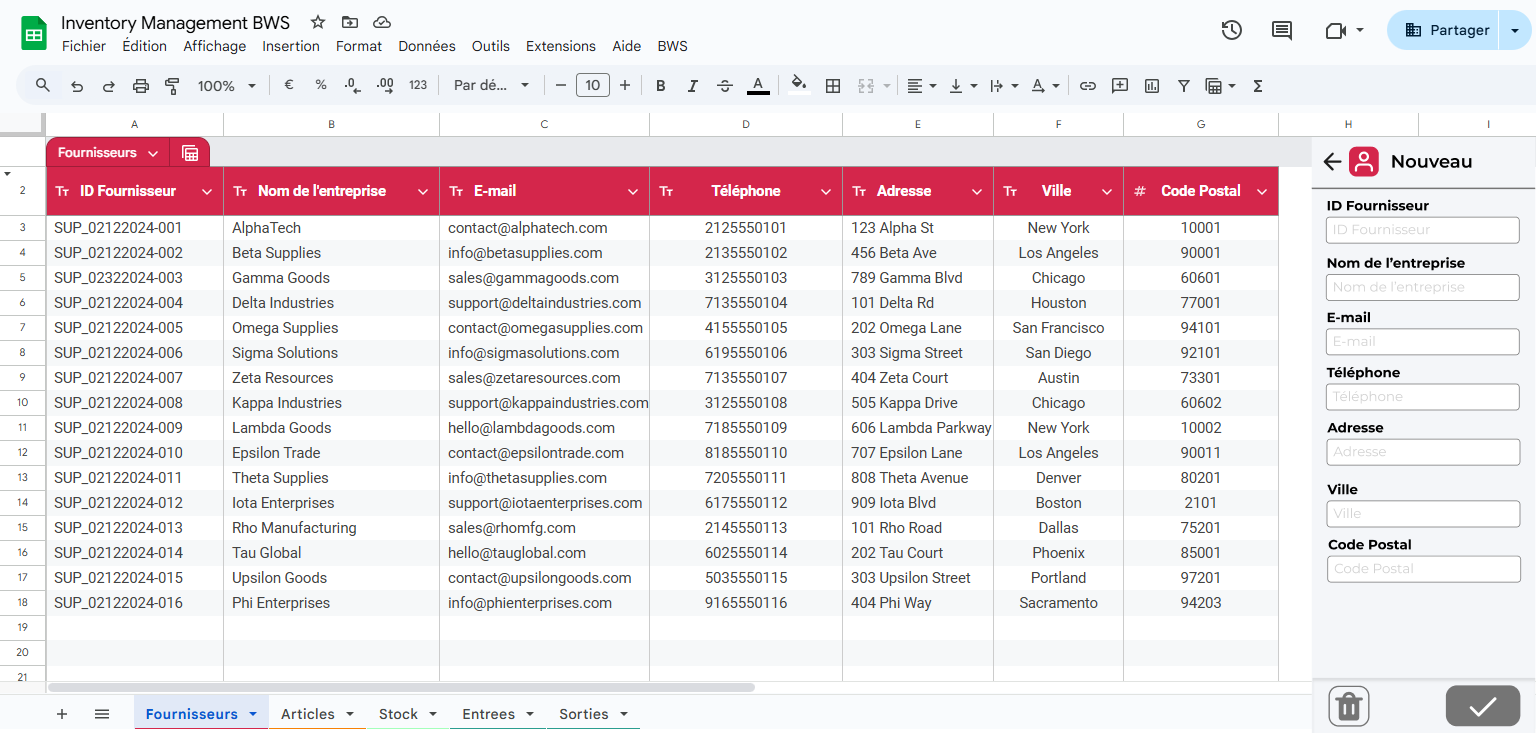Open the text rotation dropdown
The height and width of the screenshot is (733, 1536).
[x=1045, y=86]
